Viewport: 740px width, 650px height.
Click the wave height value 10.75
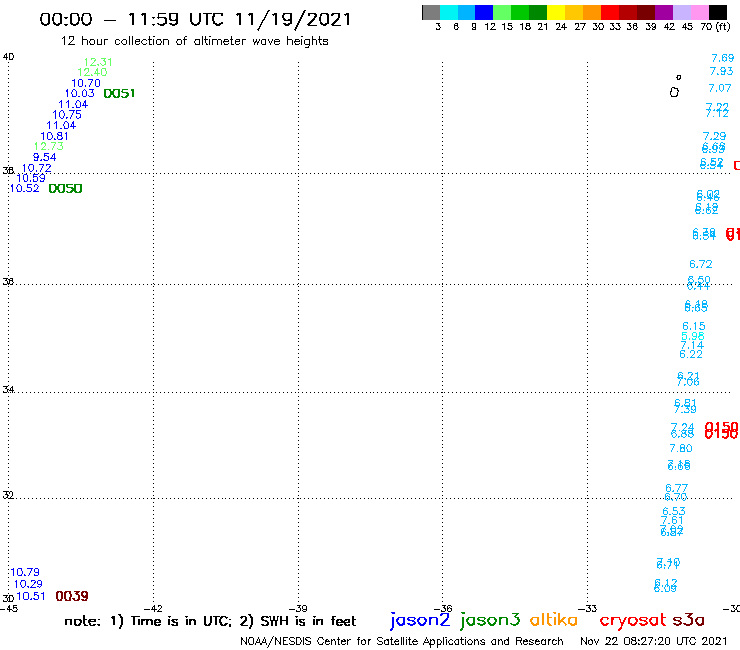tap(67, 115)
